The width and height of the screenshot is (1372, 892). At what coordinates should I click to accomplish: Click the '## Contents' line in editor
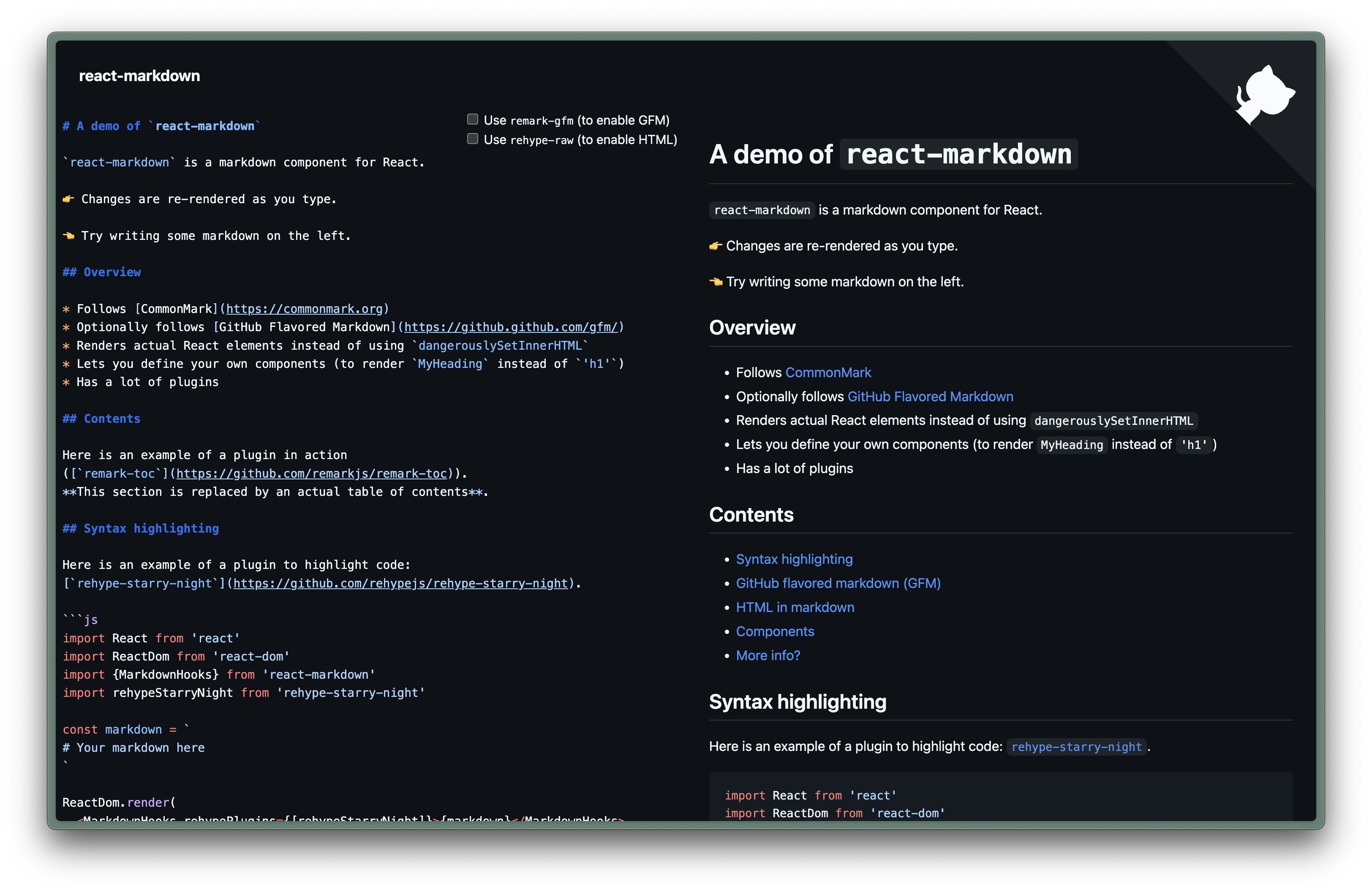[101, 419]
